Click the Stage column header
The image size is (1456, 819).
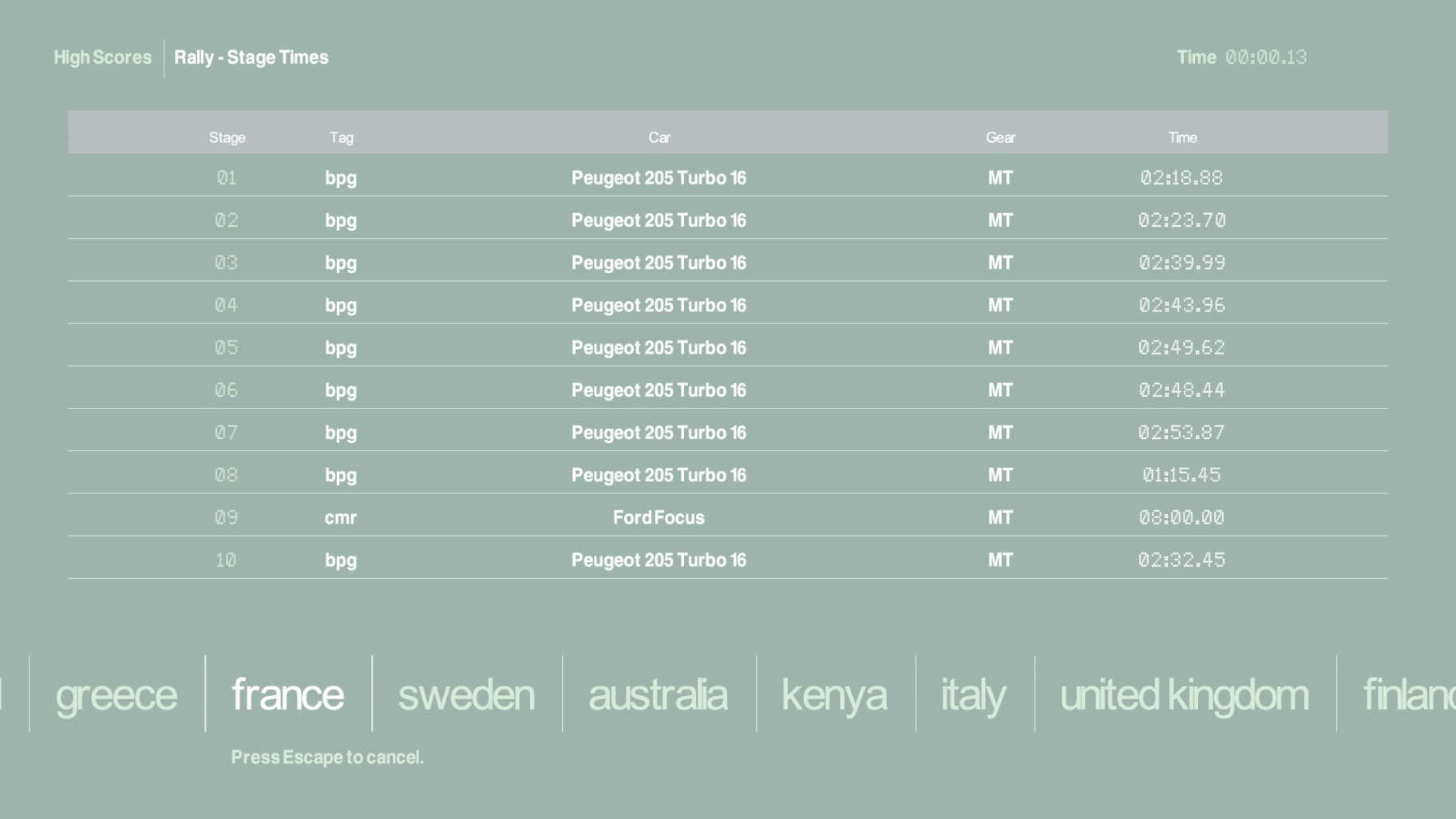pos(227,137)
